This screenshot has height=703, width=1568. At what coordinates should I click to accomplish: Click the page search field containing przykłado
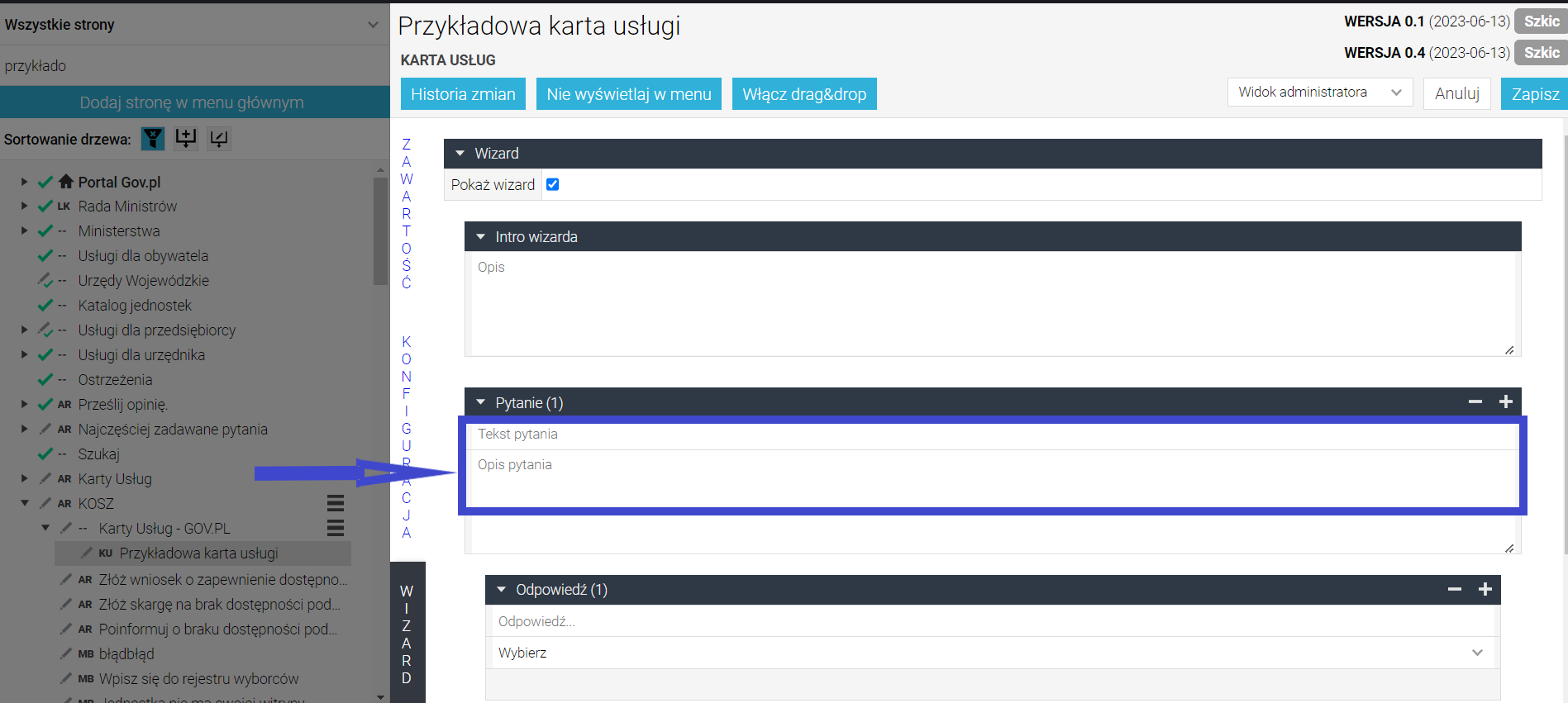(193, 66)
